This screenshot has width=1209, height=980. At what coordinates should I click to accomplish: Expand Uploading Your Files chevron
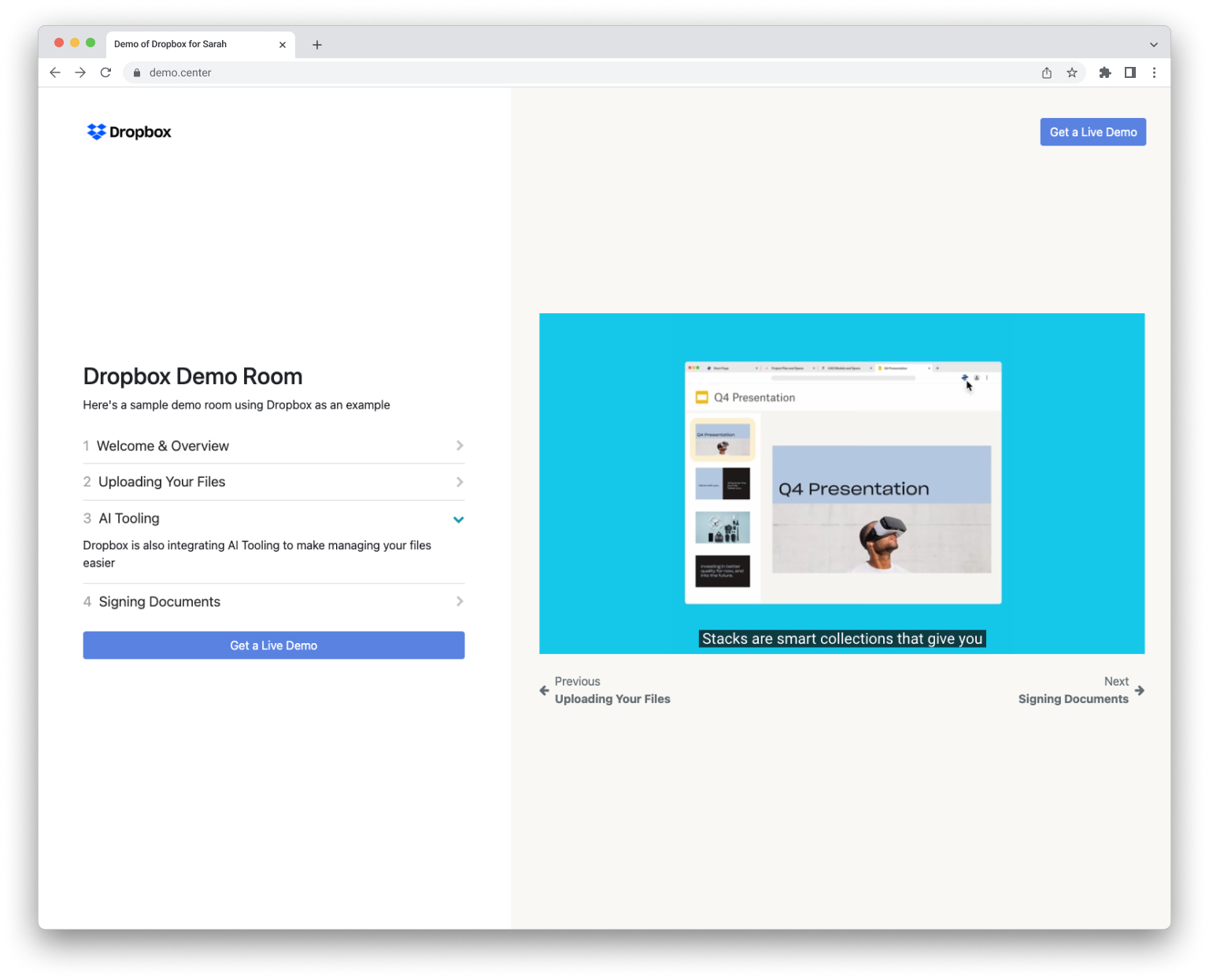460,482
